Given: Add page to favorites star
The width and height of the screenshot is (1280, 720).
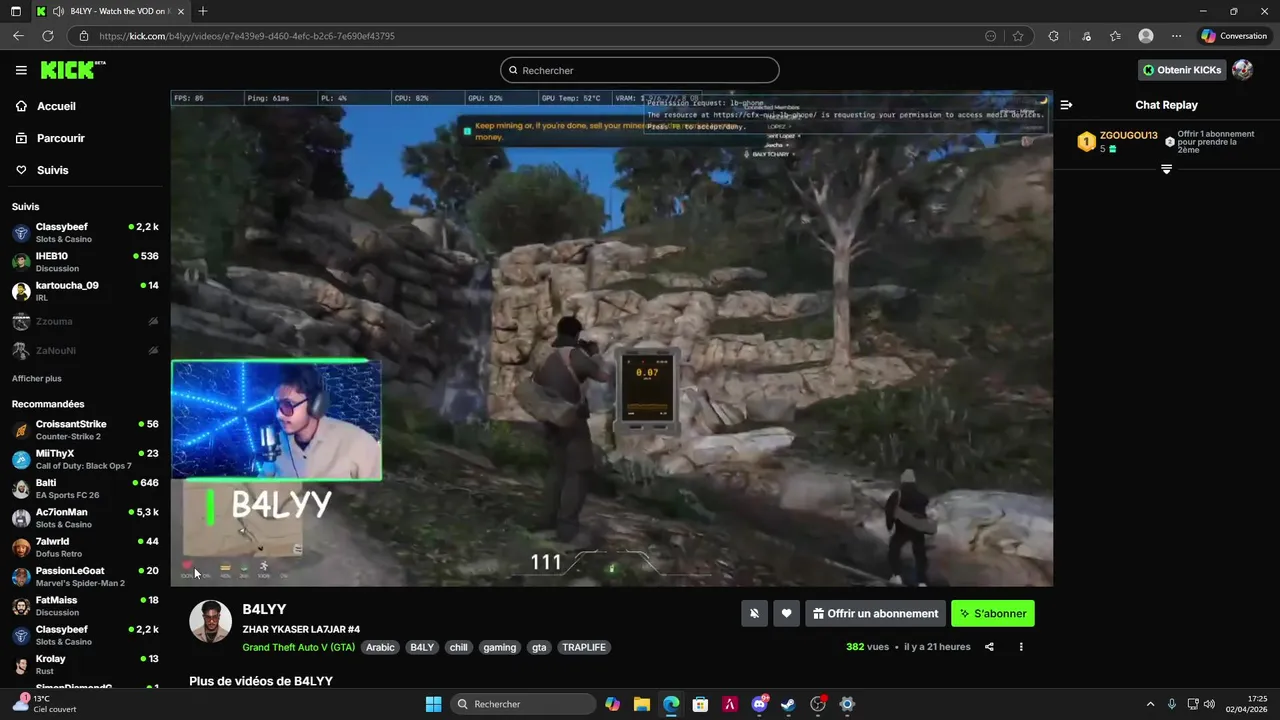Looking at the screenshot, I should pyautogui.click(x=1018, y=36).
